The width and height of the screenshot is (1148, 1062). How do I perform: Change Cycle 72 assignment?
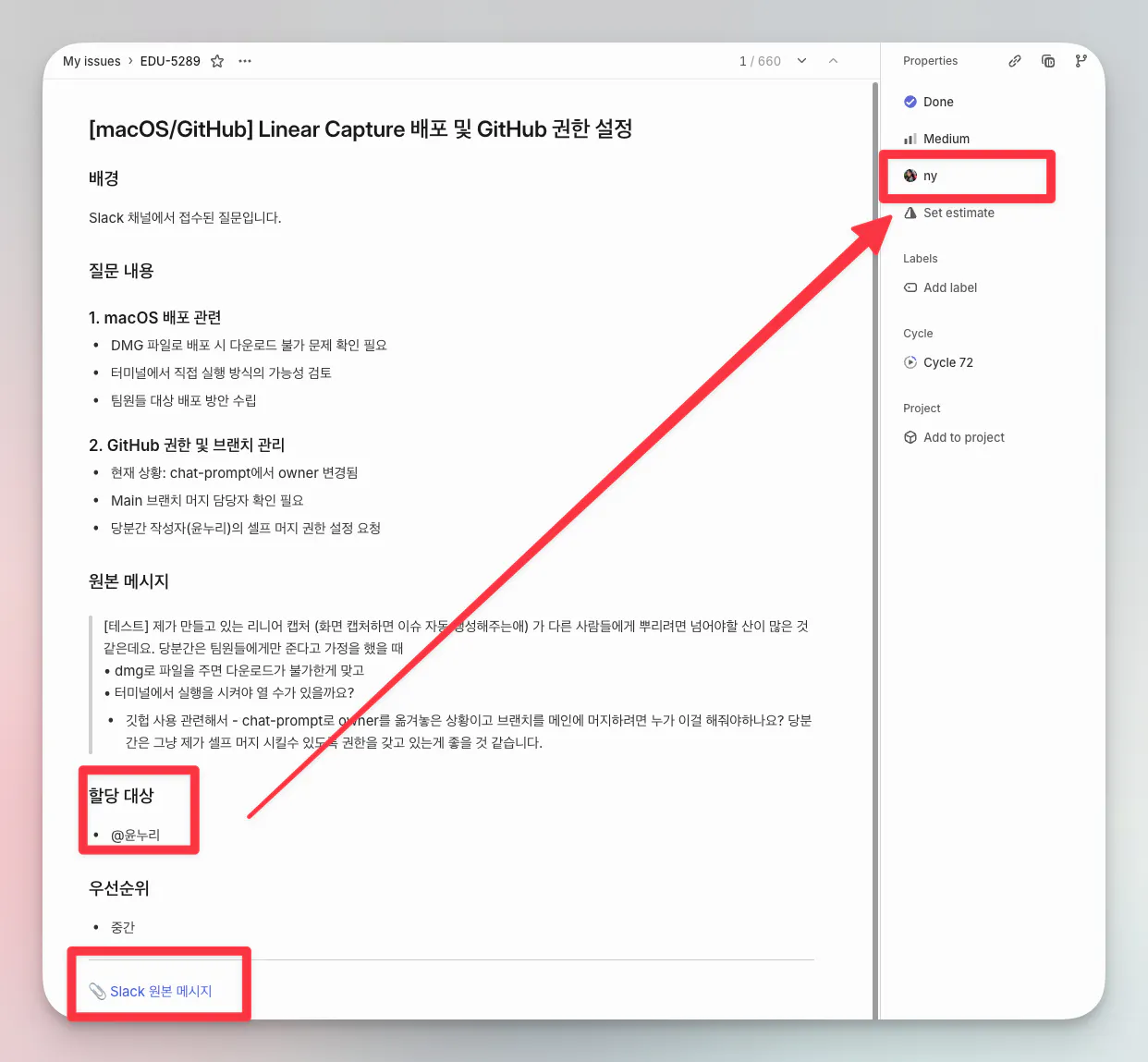[939, 362]
